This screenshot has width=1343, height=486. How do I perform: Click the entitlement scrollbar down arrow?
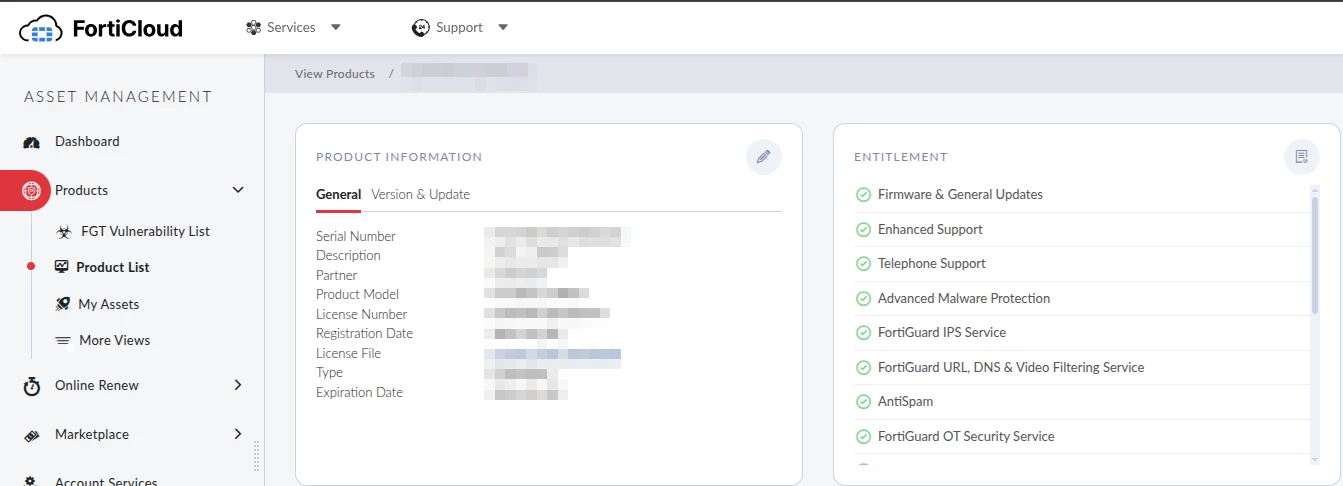(1315, 460)
